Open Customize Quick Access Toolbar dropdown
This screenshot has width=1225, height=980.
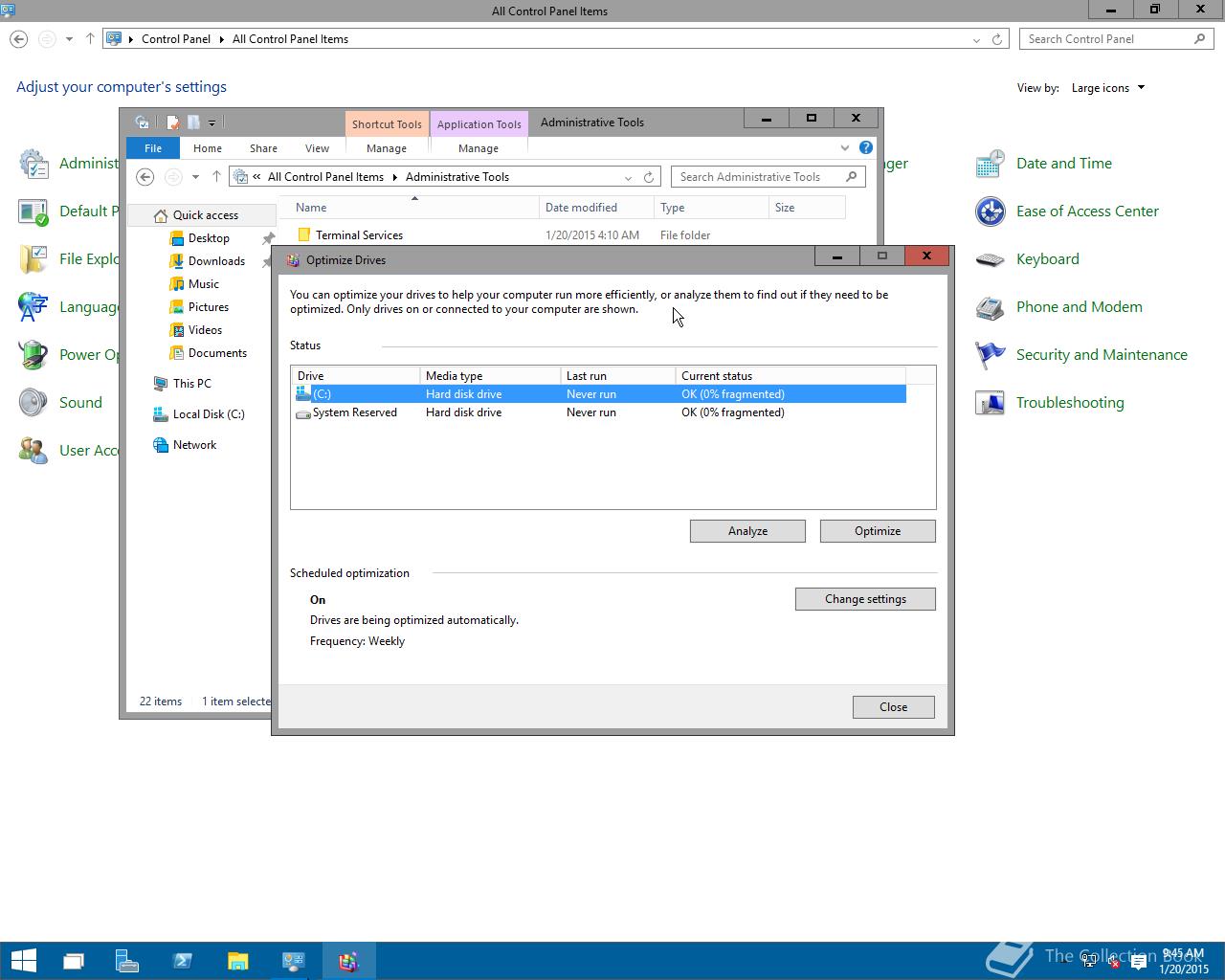(x=212, y=122)
